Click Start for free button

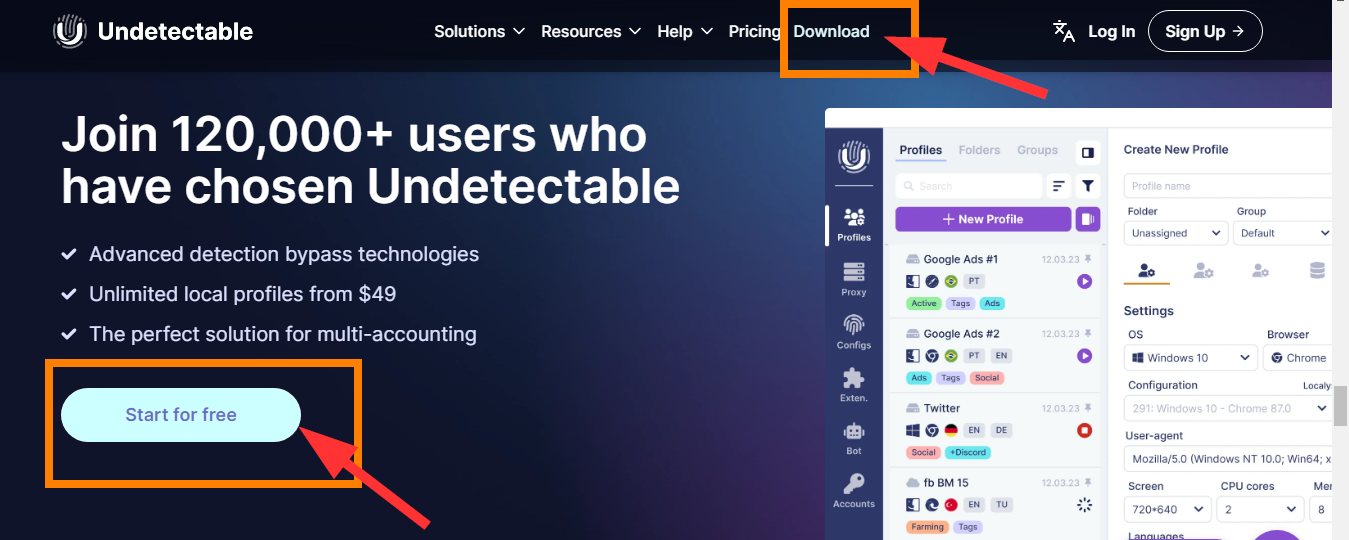pos(181,414)
